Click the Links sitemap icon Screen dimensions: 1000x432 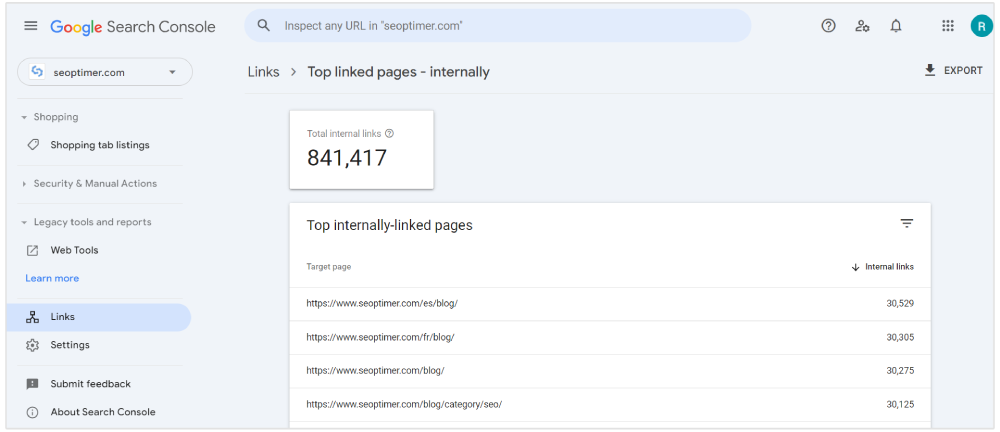coord(33,317)
